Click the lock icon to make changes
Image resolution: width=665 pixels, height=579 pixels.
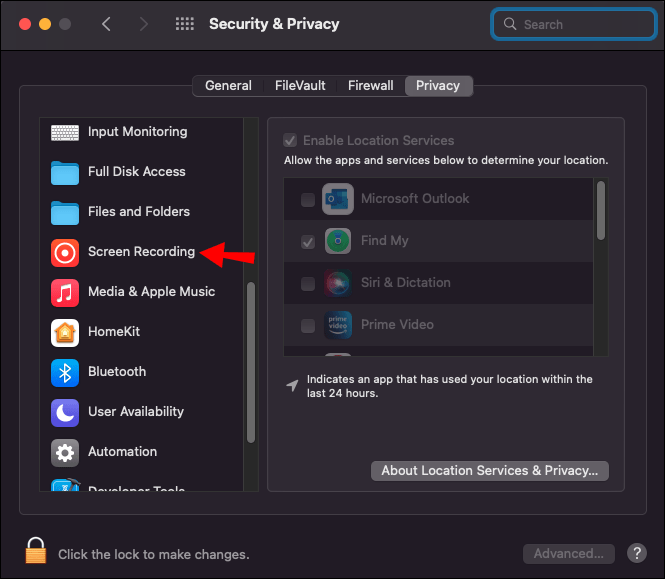click(x=36, y=550)
